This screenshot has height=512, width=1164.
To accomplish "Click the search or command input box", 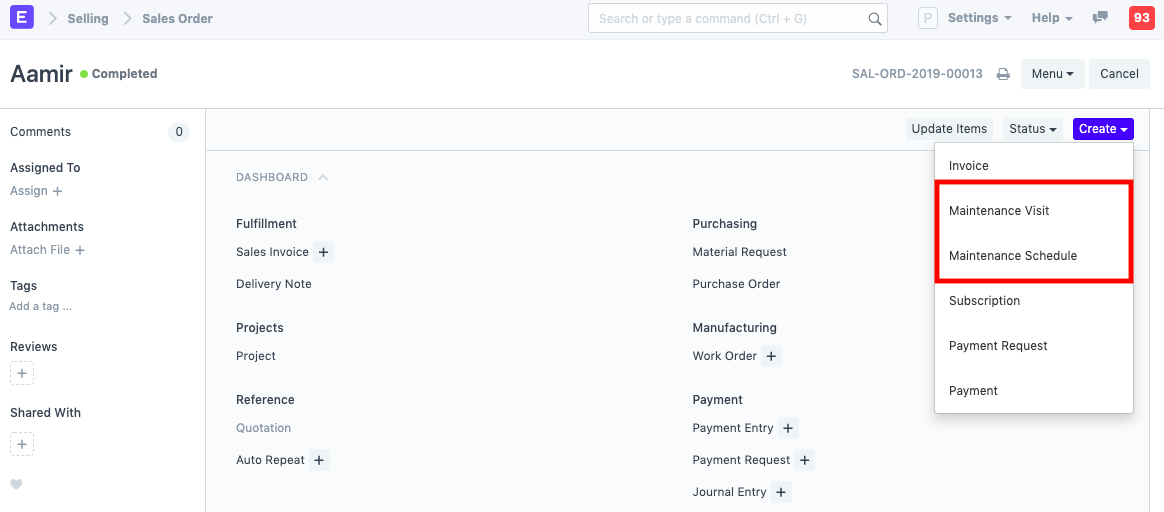I will 730,18.
